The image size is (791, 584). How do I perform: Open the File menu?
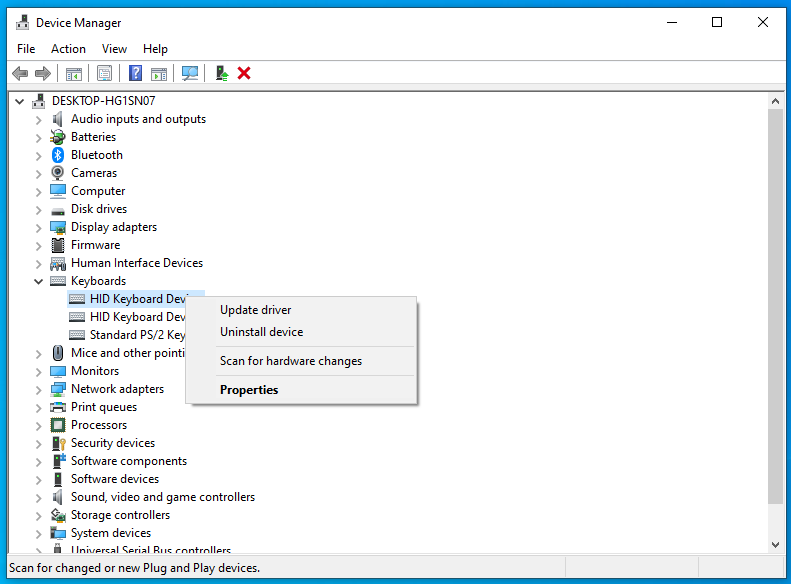click(x=26, y=49)
